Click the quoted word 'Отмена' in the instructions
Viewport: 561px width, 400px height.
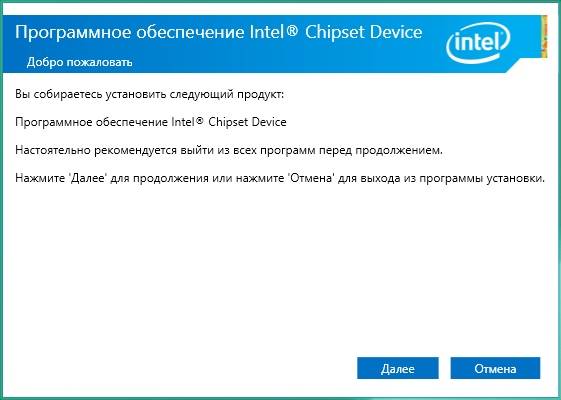tap(311, 178)
